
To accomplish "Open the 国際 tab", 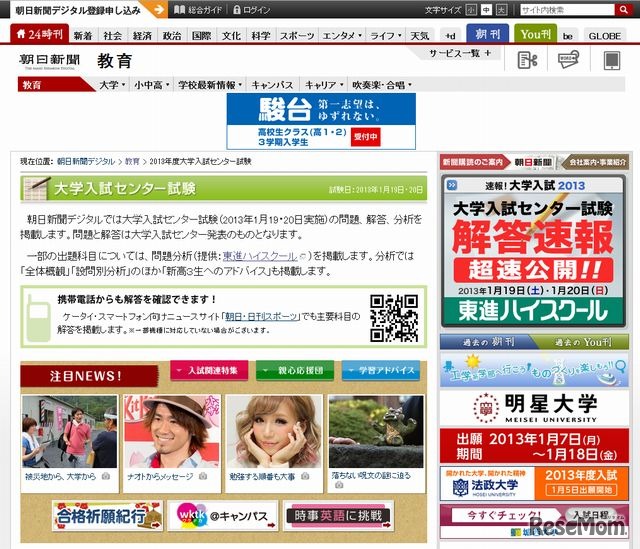I will coord(202,36).
